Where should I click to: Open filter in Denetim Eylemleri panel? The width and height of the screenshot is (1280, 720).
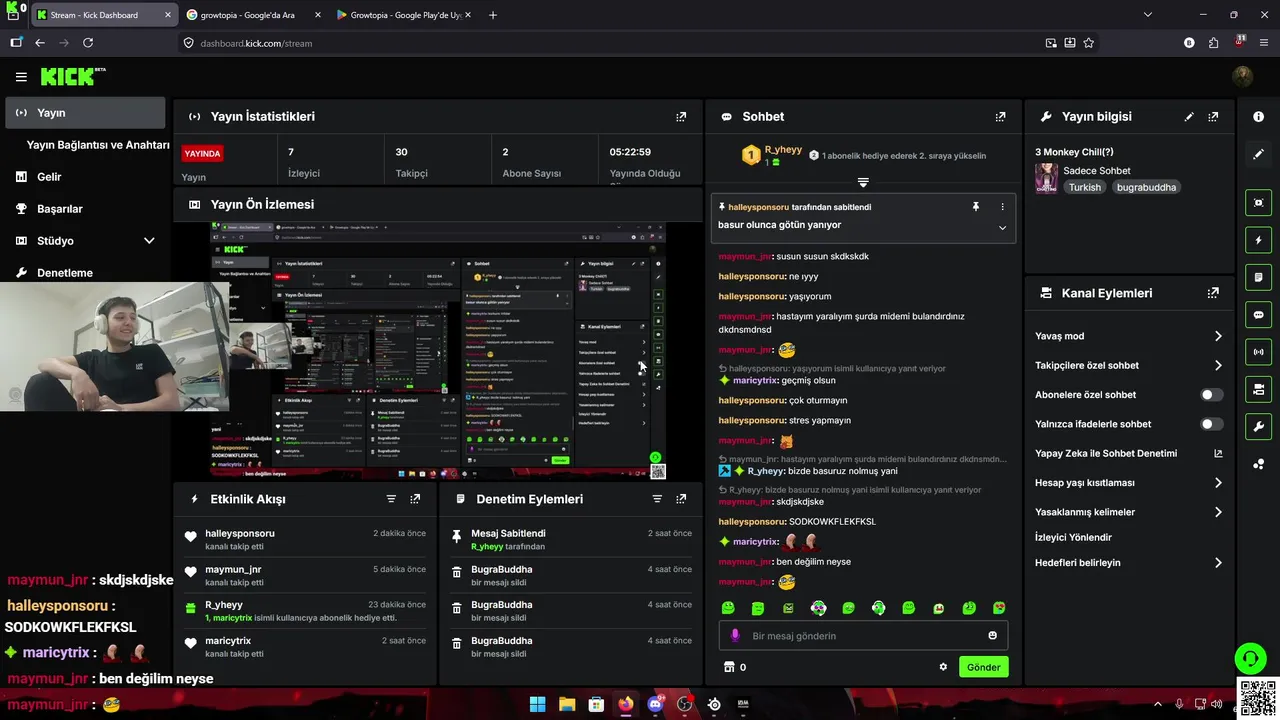(657, 499)
